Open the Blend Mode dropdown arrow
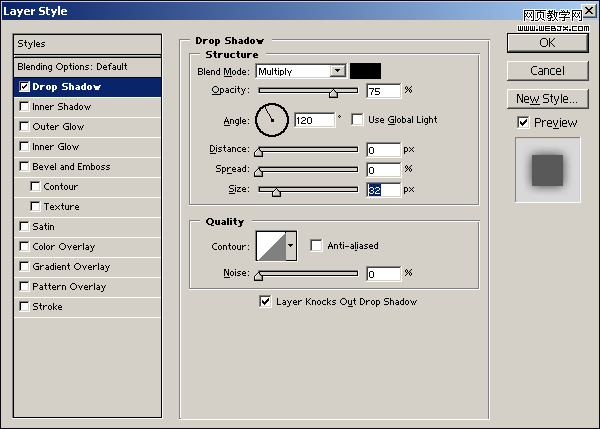600x429 pixels. coord(338,71)
